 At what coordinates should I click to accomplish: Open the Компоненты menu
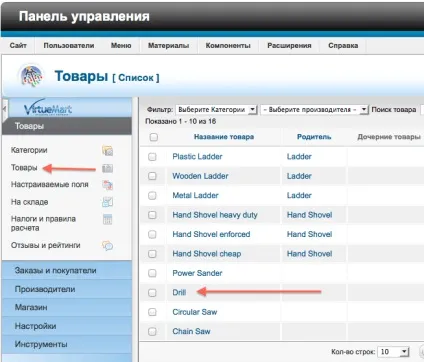pyautogui.click(x=228, y=46)
